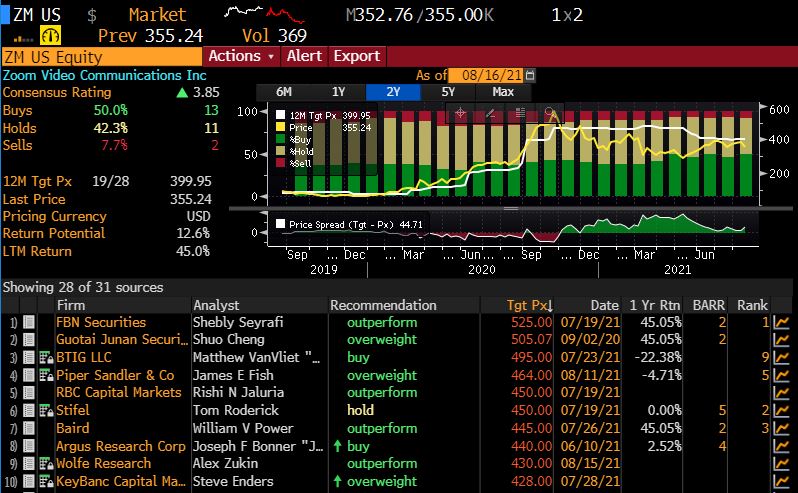Open the Actions dropdown menu

(241, 56)
